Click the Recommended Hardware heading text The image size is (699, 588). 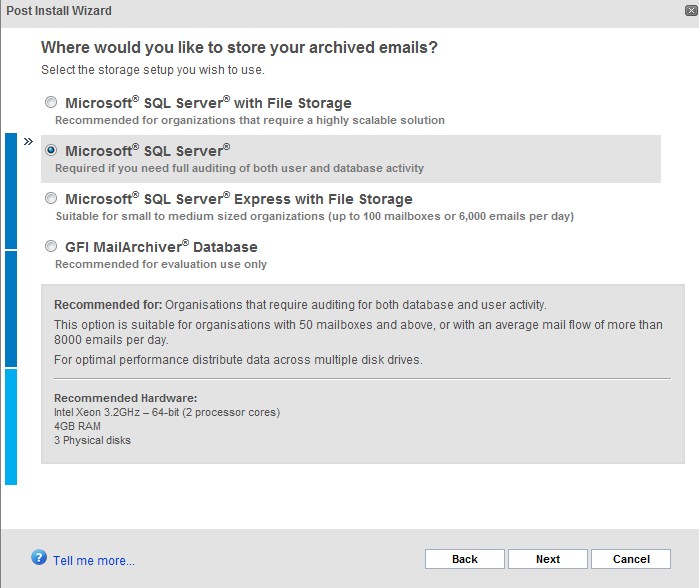[x=126, y=398]
